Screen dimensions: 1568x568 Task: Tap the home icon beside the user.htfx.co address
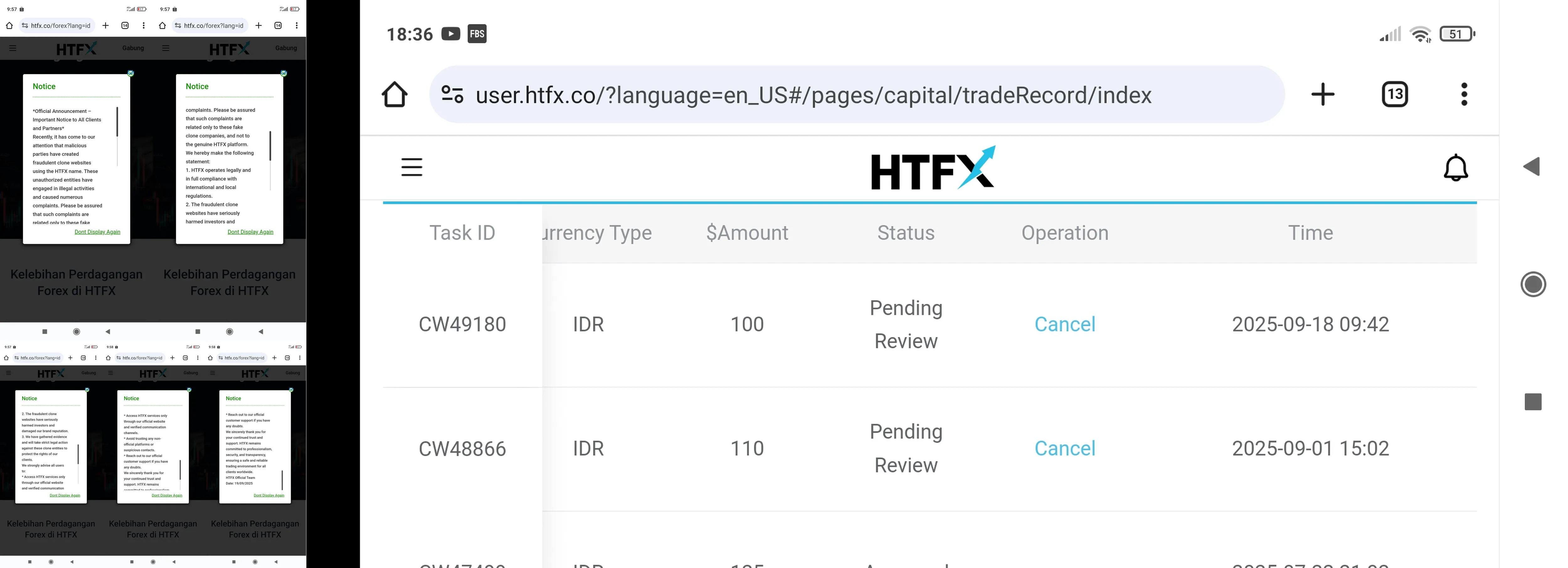395,94
